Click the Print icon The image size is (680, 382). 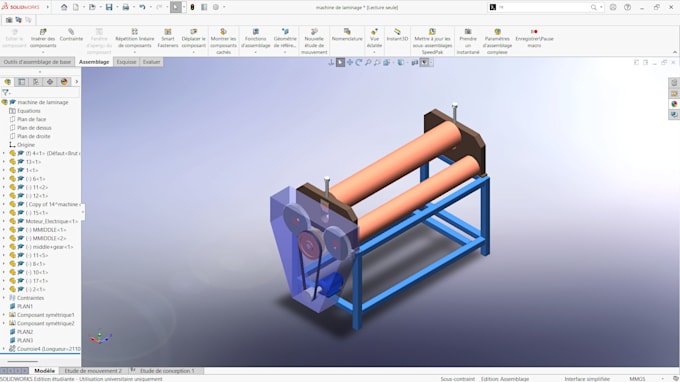pos(126,7)
